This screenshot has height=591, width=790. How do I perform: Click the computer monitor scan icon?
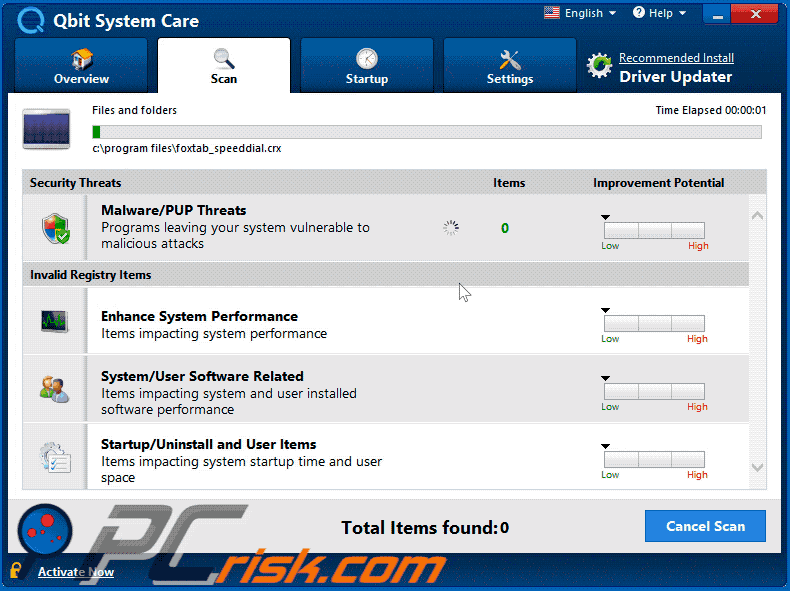coord(46,129)
